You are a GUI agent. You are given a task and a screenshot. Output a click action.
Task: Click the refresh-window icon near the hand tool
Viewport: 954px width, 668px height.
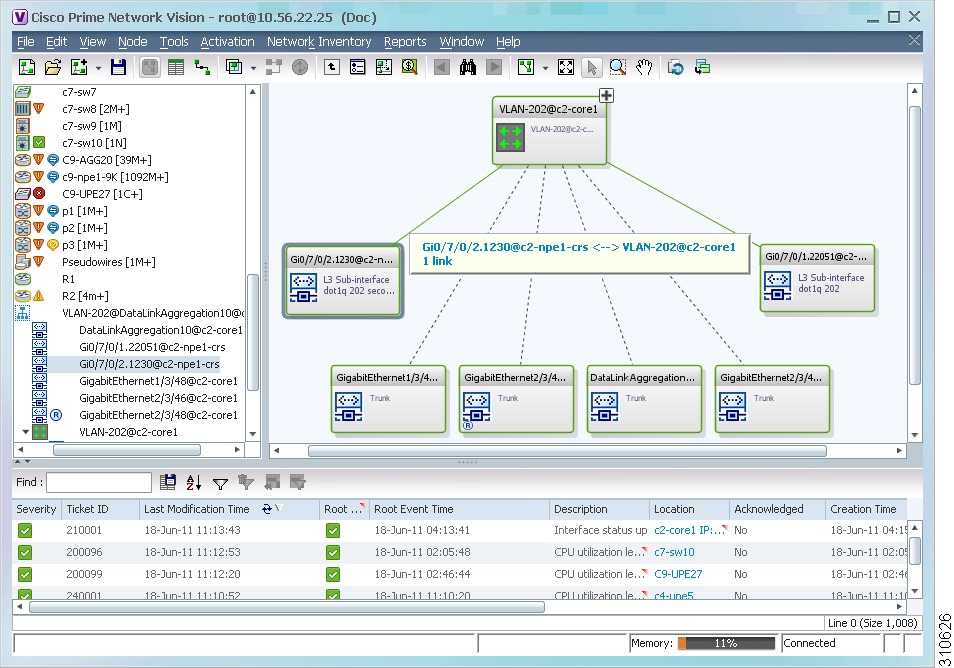pos(675,67)
